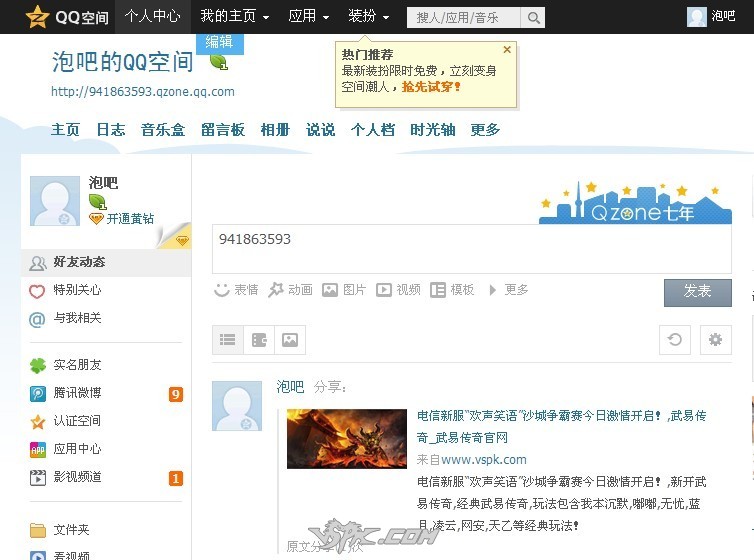Screen dimensions: 754x560
Task: Click the QQ空间 star logo
Action: (x=37, y=16)
